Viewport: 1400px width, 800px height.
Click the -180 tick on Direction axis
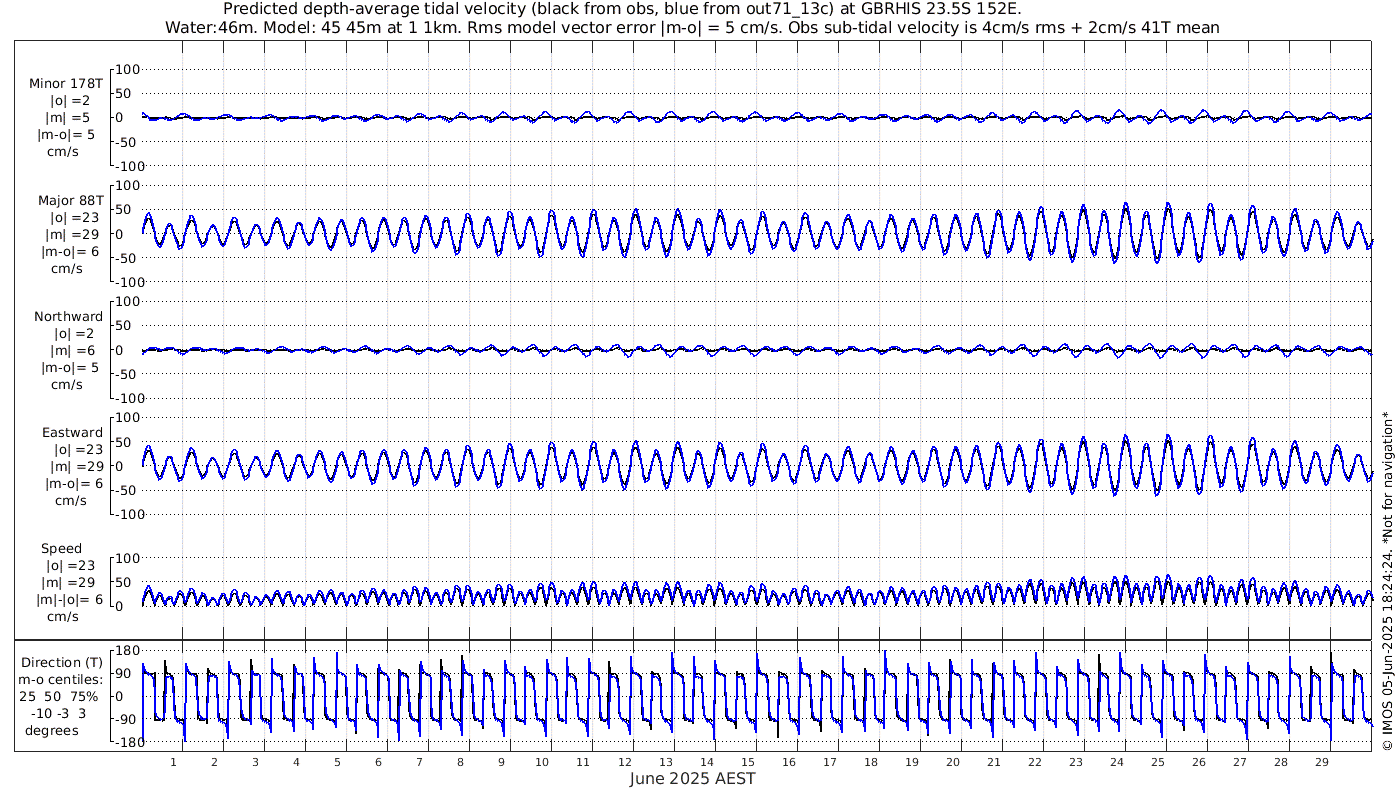[x=124, y=743]
